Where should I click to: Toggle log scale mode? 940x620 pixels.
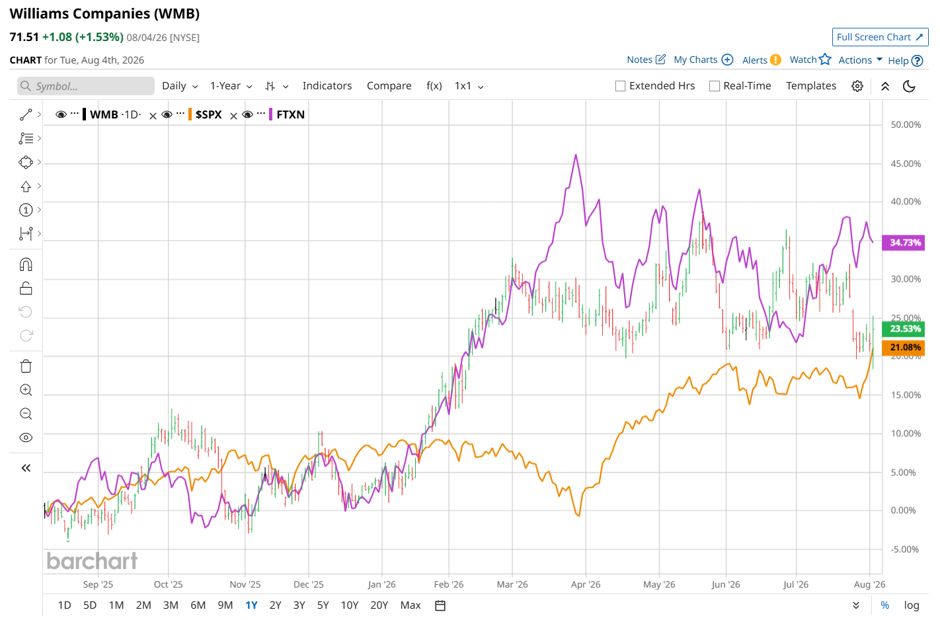(x=911, y=606)
